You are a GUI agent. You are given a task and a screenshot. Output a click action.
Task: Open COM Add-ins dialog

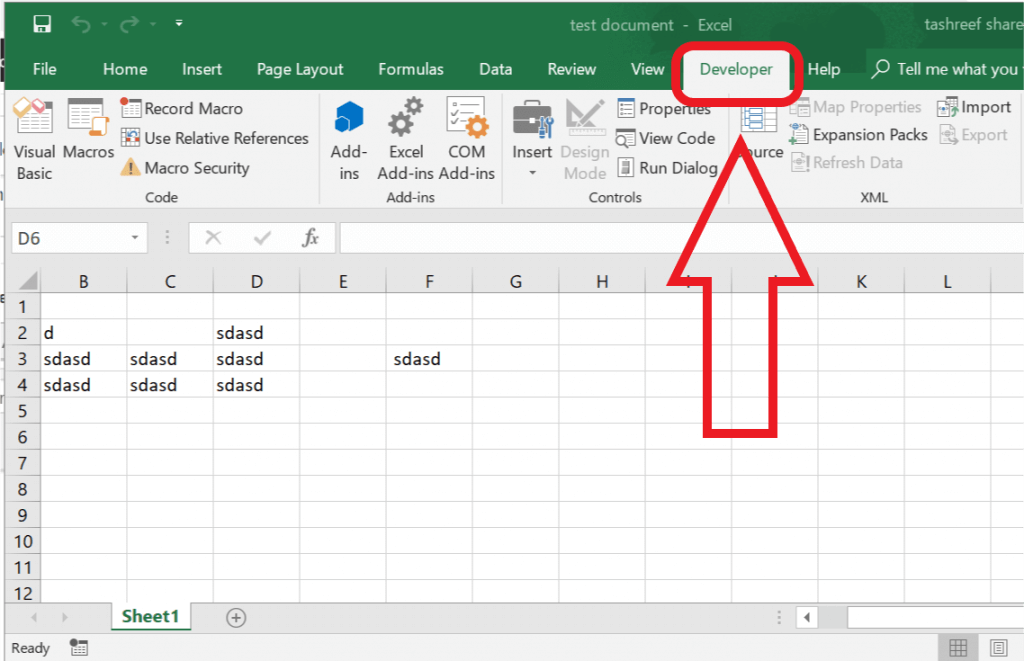[x=466, y=140]
